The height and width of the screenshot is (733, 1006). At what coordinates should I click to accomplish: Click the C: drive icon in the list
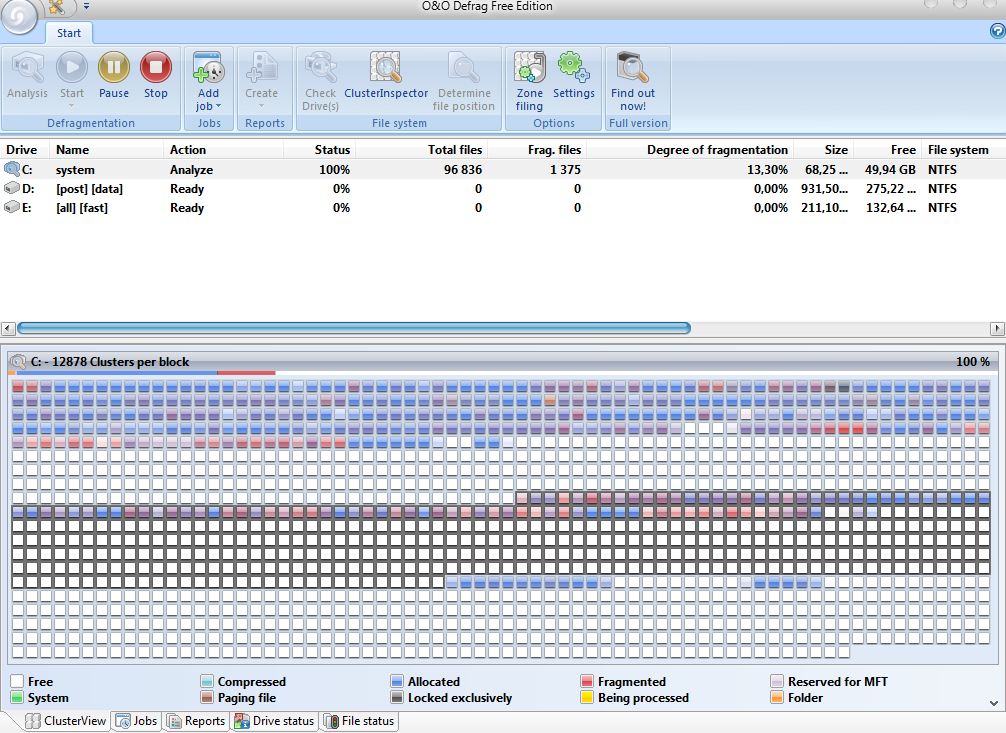[x=12, y=169]
